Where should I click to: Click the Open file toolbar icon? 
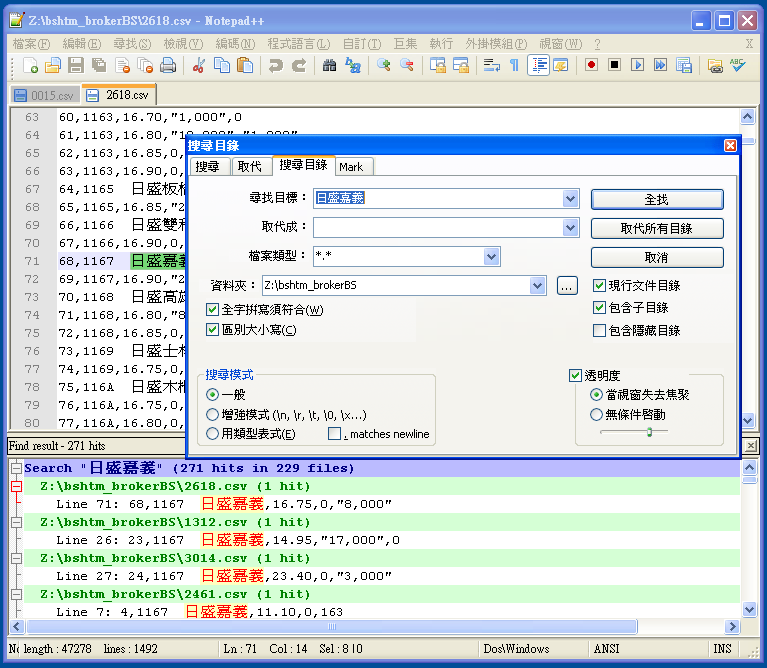(53, 66)
